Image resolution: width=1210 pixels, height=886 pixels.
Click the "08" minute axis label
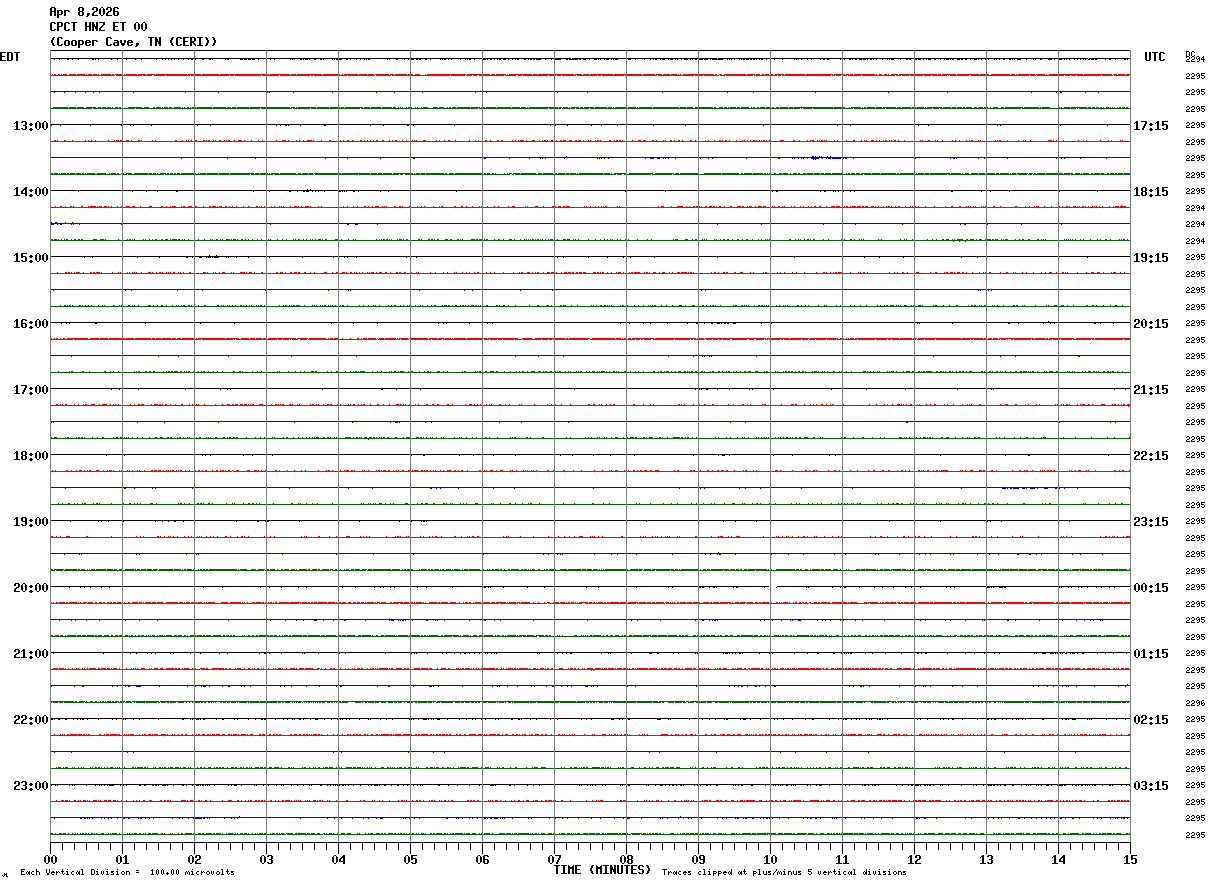pyautogui.click(x=627, y=860)
